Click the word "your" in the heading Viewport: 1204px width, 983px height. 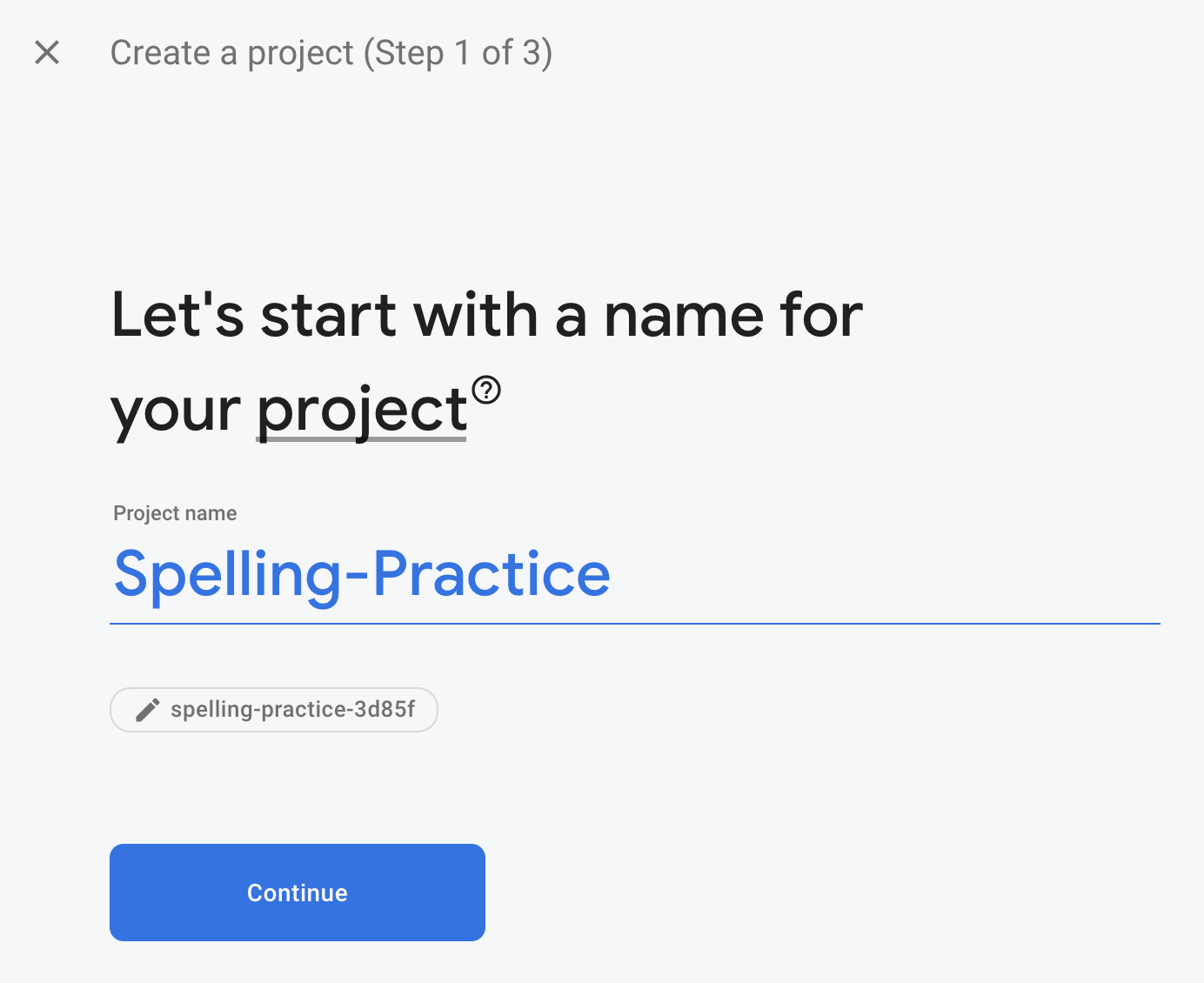[x=176, y=410]
